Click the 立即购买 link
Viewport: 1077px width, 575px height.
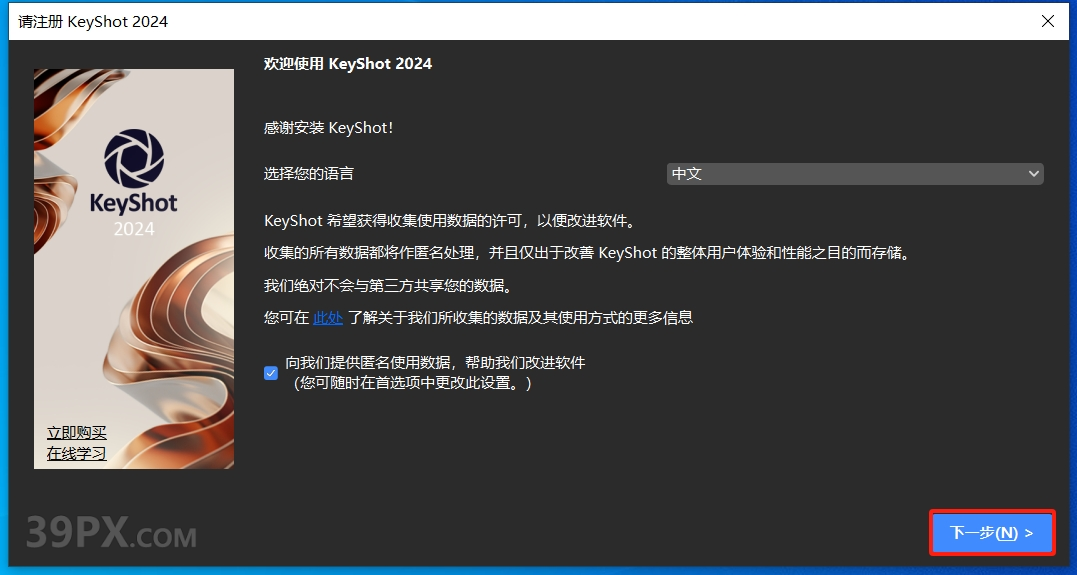tap(77, 433)
